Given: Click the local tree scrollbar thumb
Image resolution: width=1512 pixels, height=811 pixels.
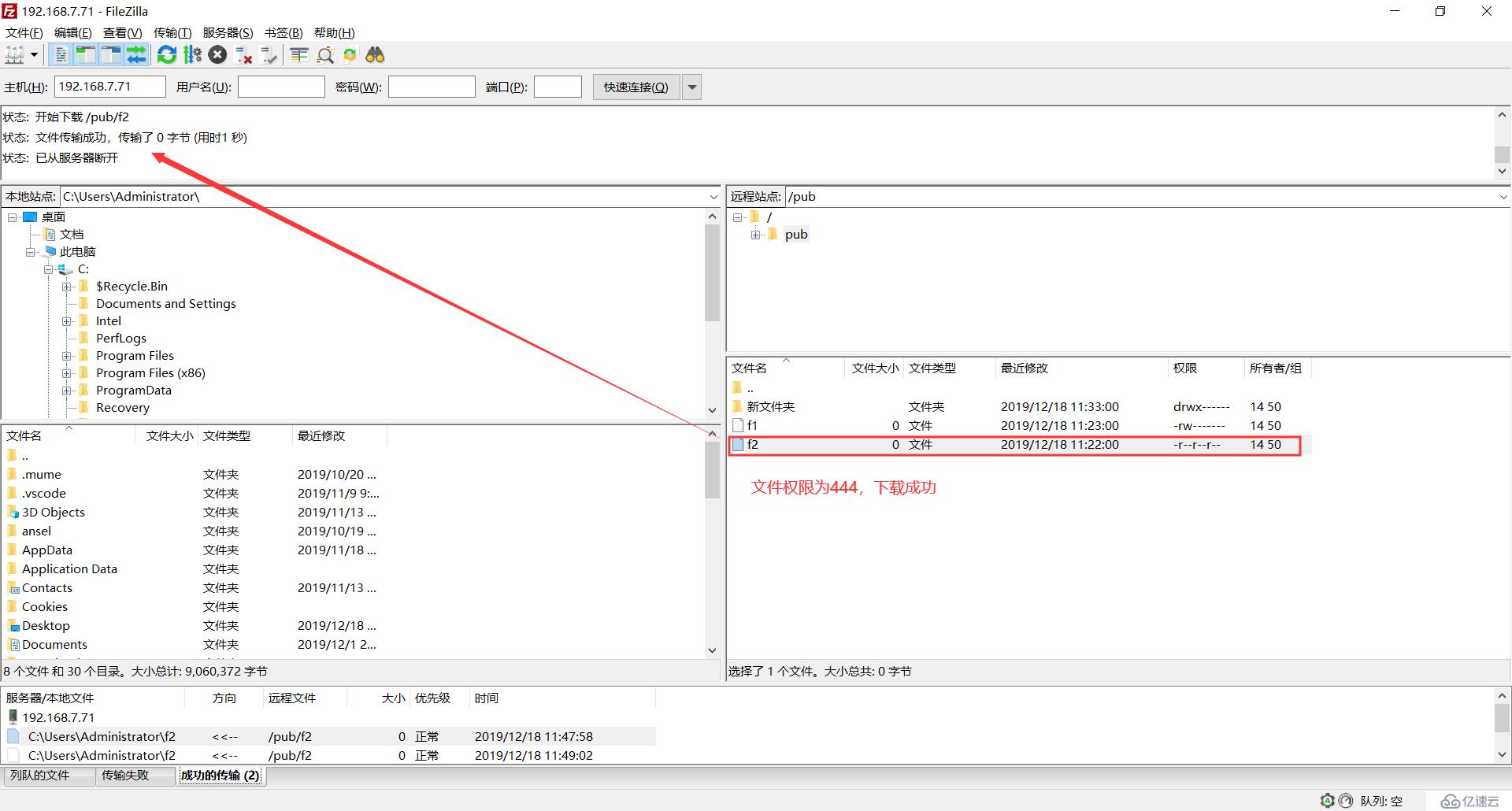Looking at the screenshot, I should click(712, 273).
